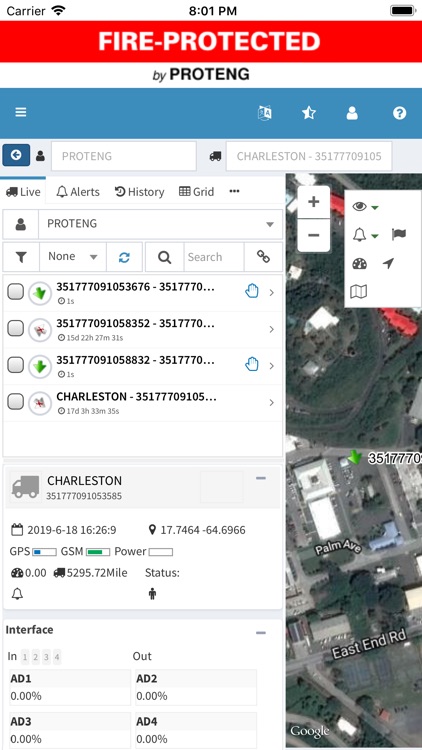Click coordinates 17.7464 -64.6966
Image resolution: width=422 pixels, height=750 pixels.
[x=203, y=530]
